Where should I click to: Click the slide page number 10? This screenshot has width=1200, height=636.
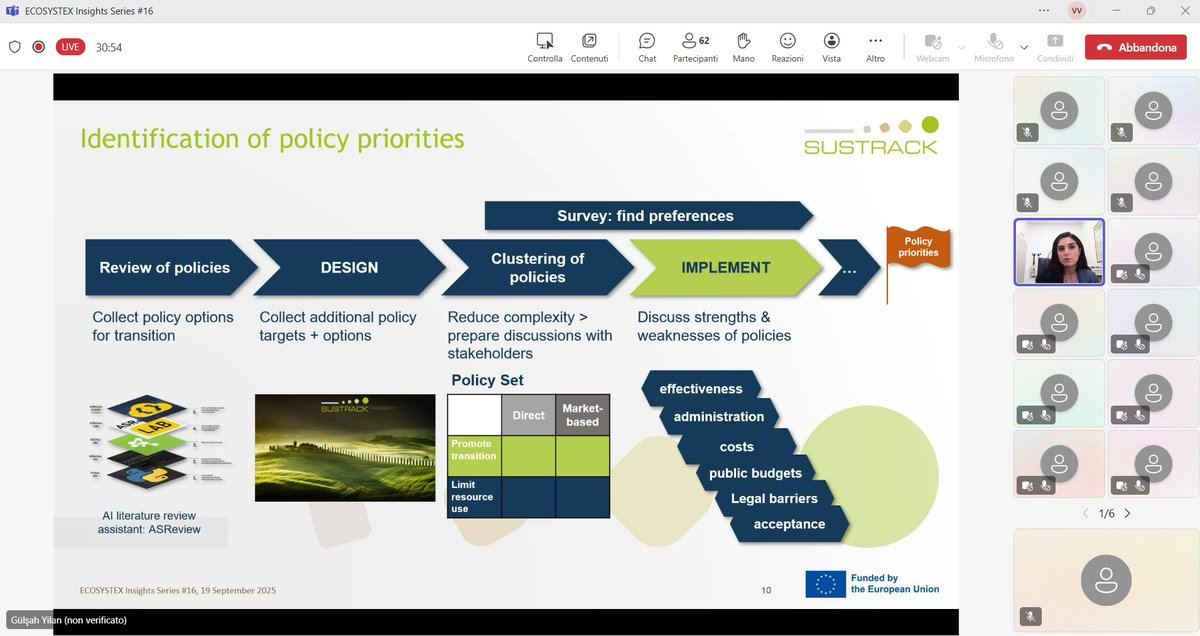point(766,590)
